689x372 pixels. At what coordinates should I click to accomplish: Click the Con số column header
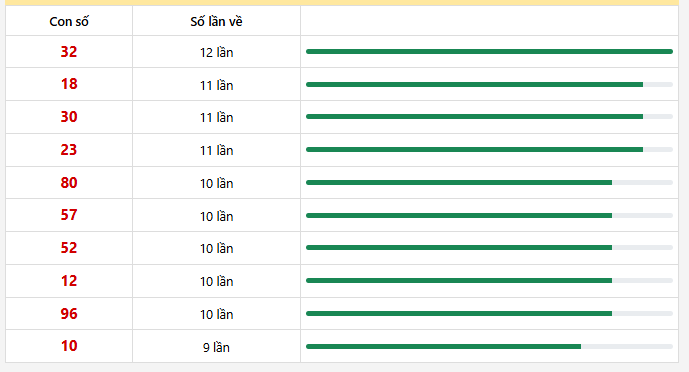(x=69, y=21)
